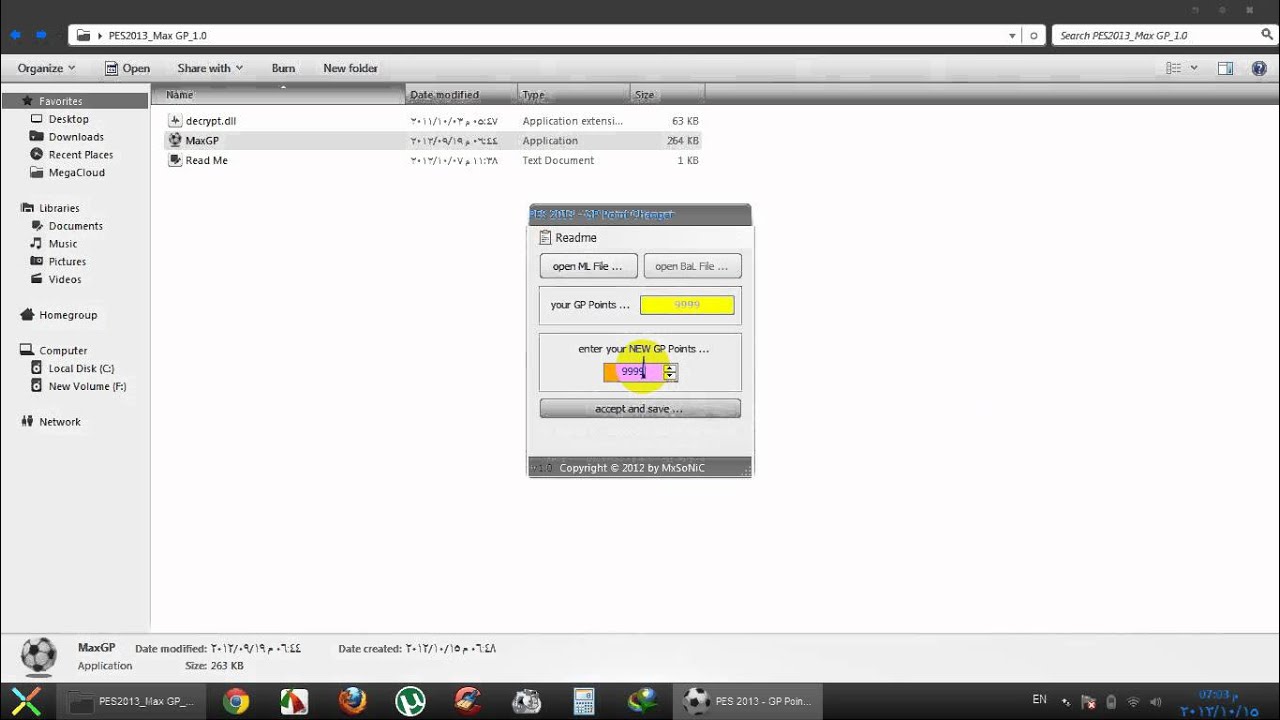Open Explorer help question mark icon

click(1259, 68)
